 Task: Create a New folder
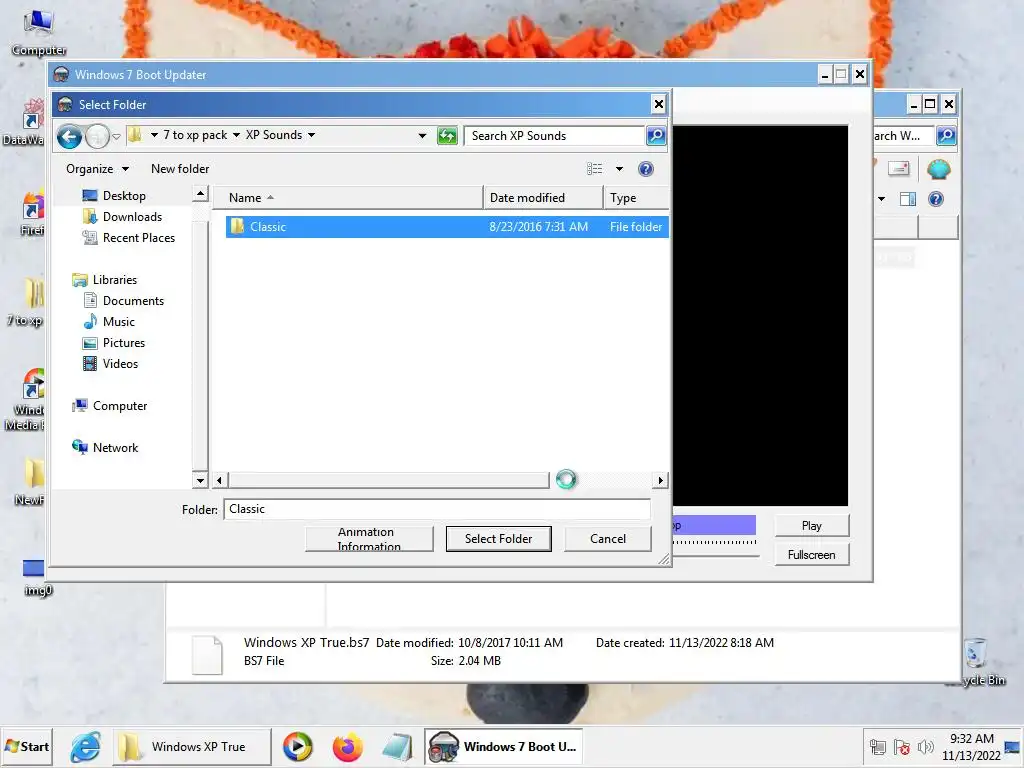click(x=180, y=169)
